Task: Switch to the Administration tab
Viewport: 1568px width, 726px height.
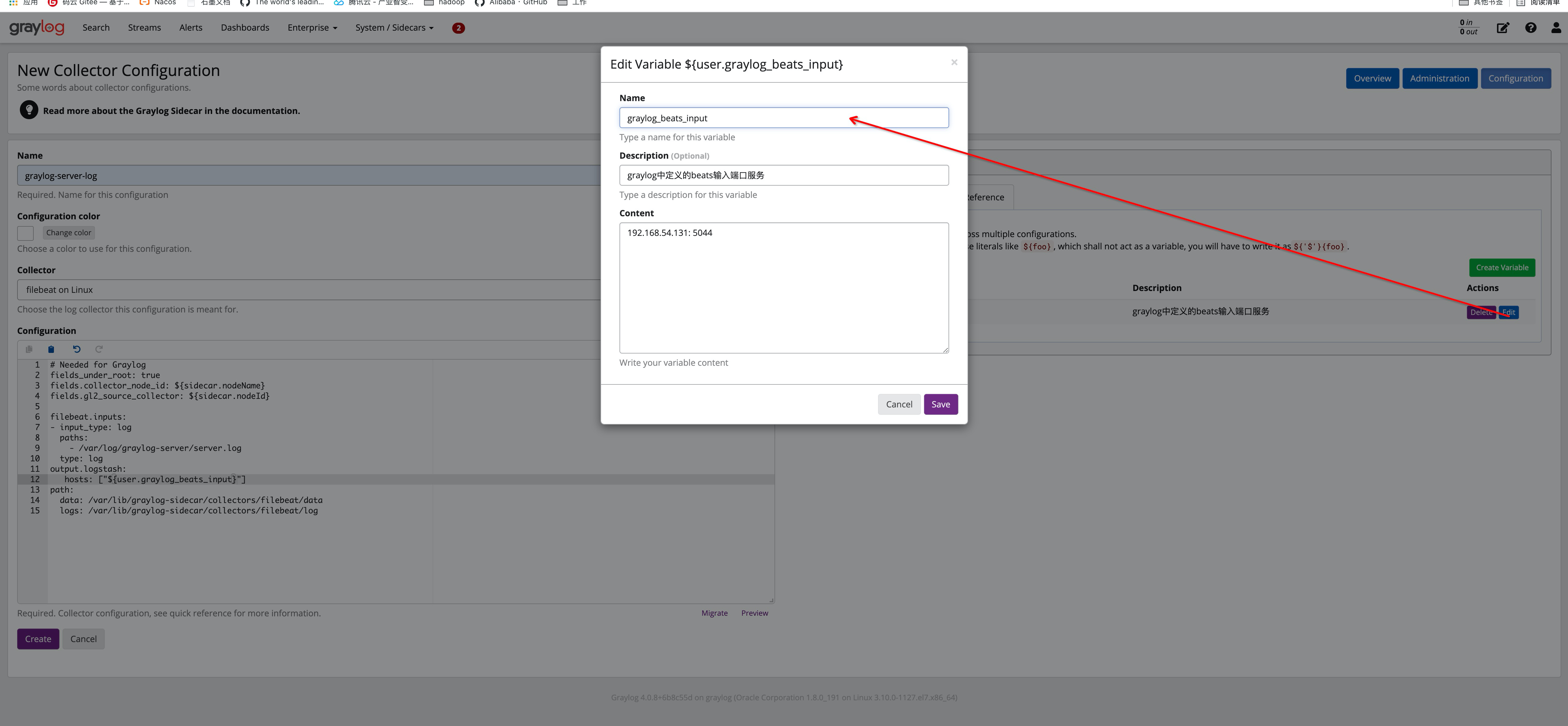Action: tap(1440, 78)
